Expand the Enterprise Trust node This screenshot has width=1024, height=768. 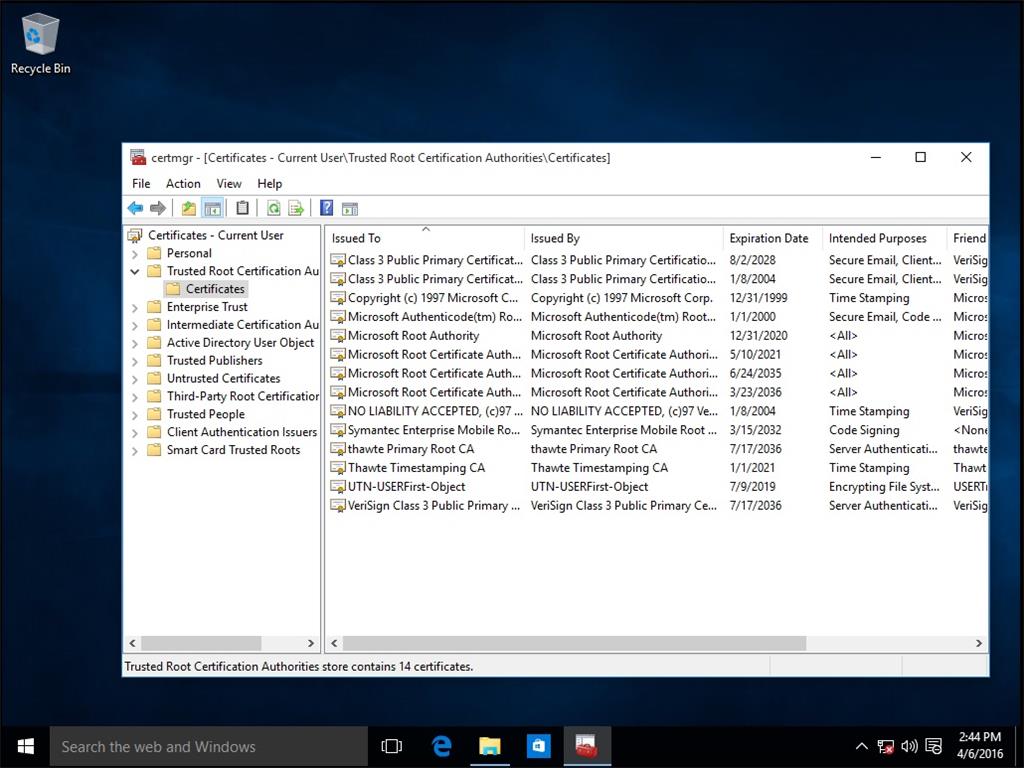pos(135,308)
